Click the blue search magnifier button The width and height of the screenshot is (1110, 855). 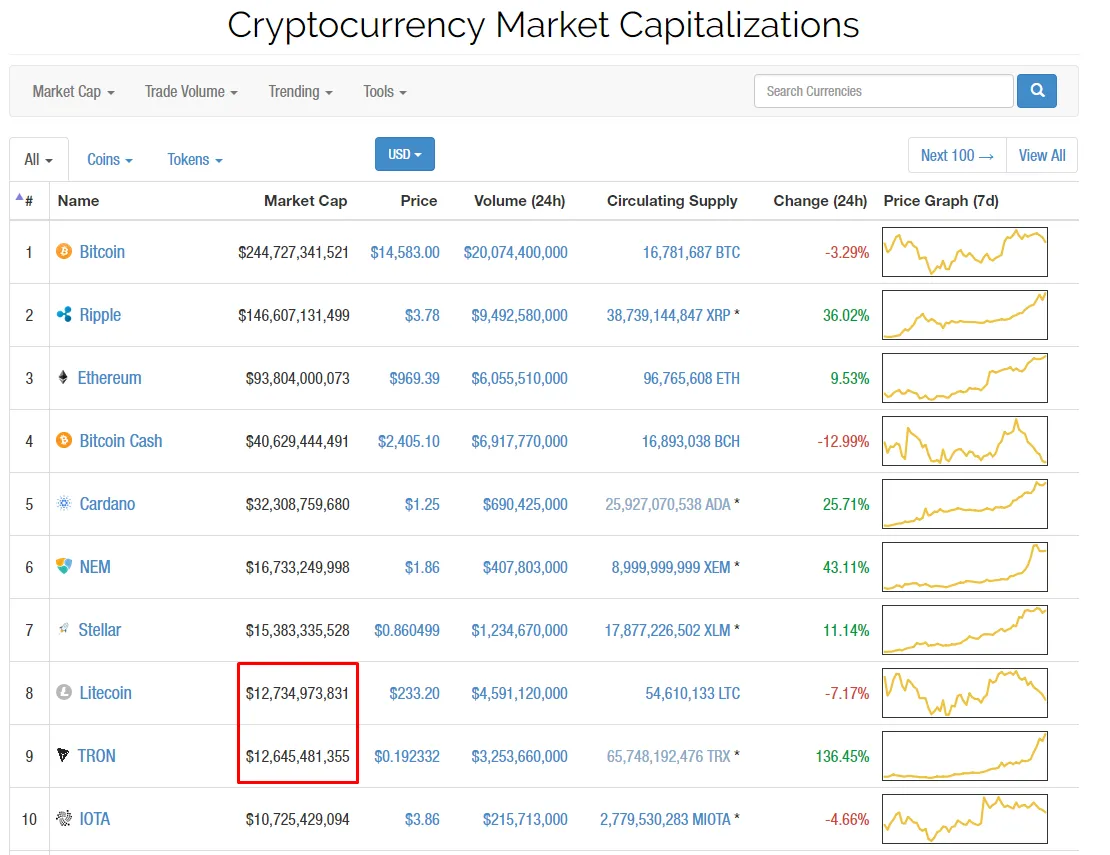(1036, 91)
